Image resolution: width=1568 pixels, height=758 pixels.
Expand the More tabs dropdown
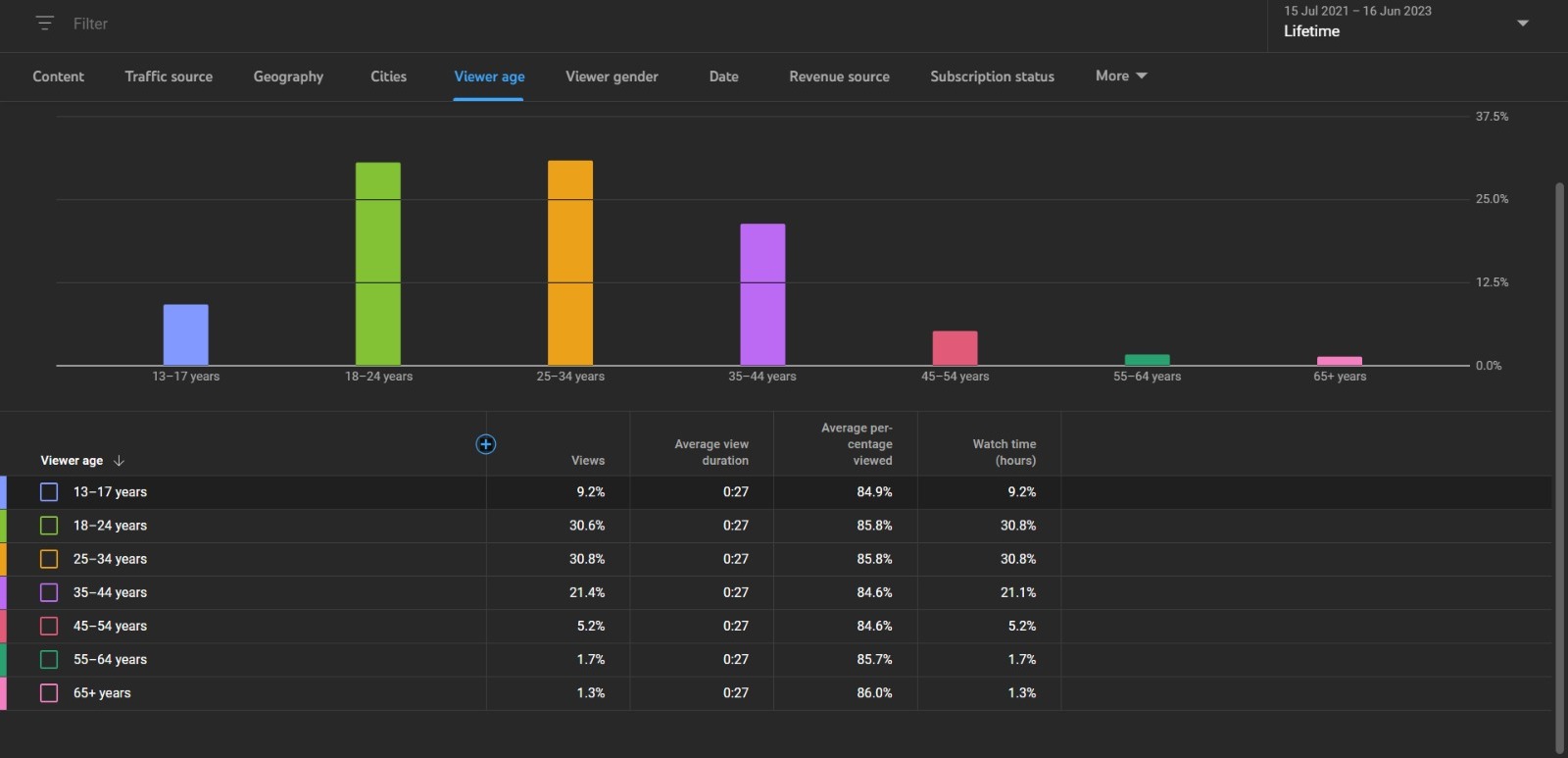pos(1120,76)
